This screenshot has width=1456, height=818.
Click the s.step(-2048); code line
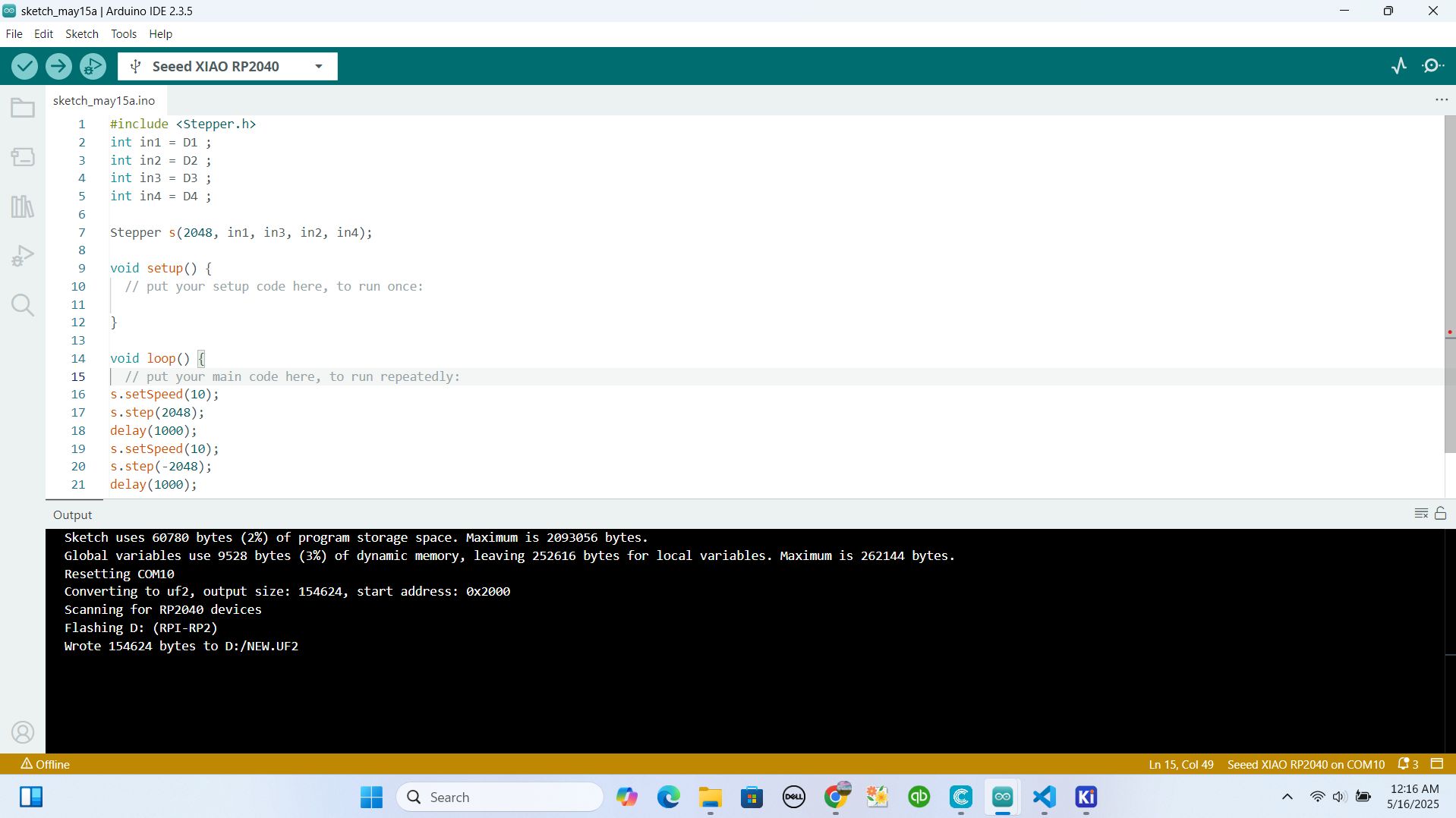click(x=161, y=467)
